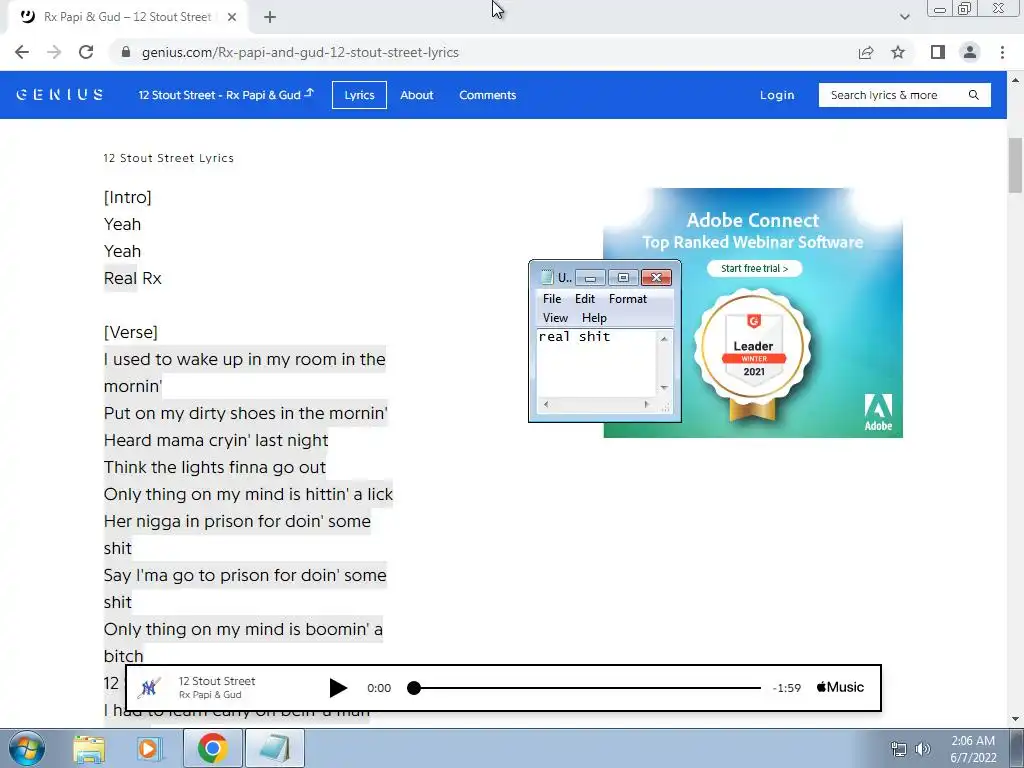Open the View menu in Notepad
The height and width of the screenshot is (768, 1024).
click(555, 317)
